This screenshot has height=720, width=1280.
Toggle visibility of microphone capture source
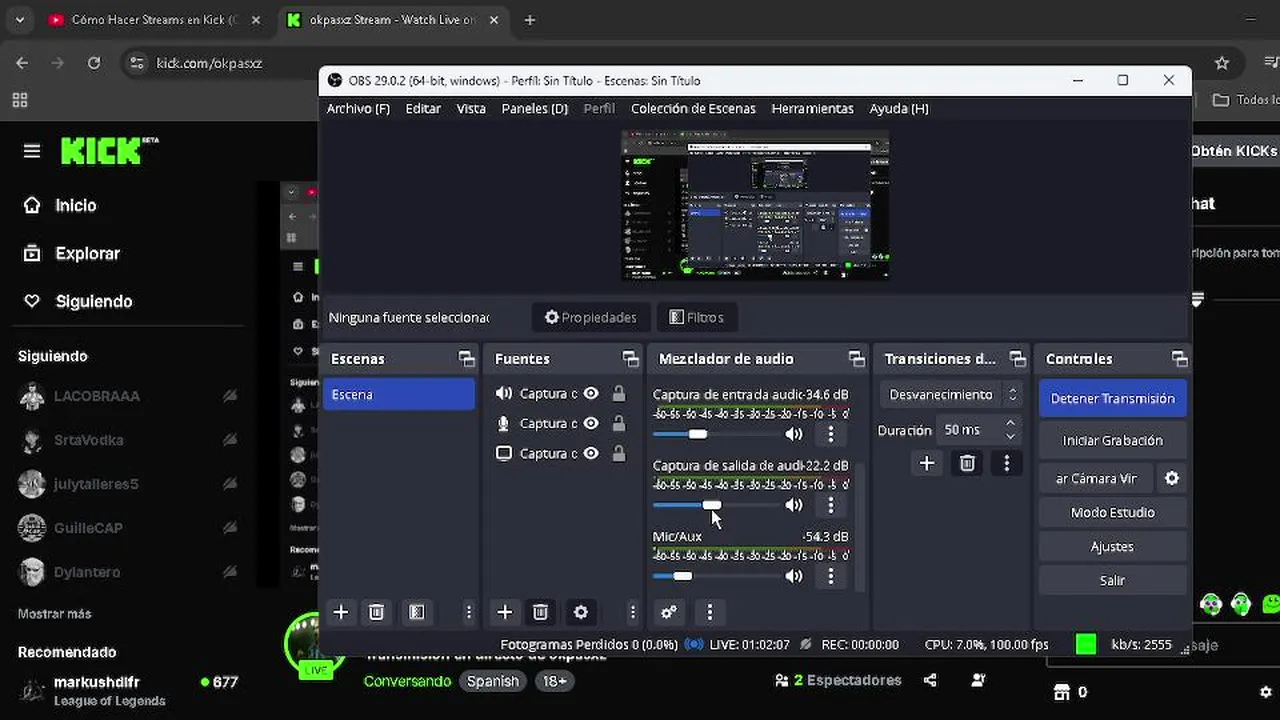[x=591, y=423]
